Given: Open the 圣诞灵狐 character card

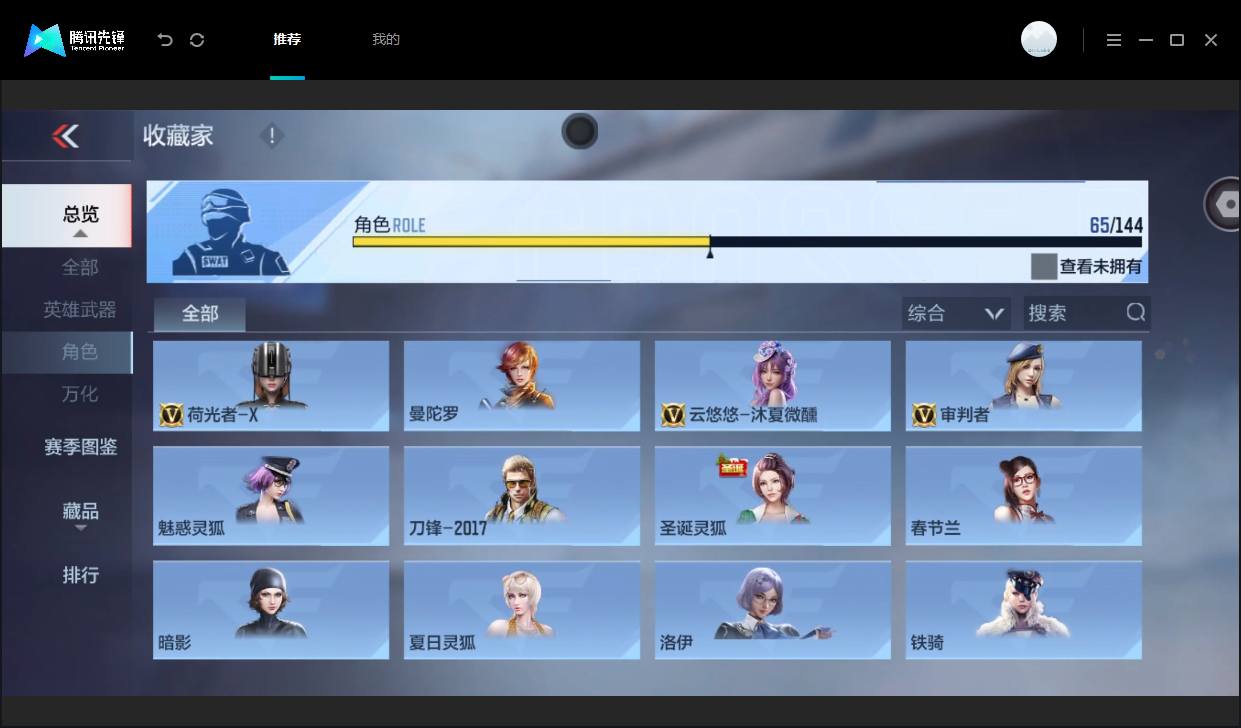Looking at the screenshot, I should click(x=773, y=496).
